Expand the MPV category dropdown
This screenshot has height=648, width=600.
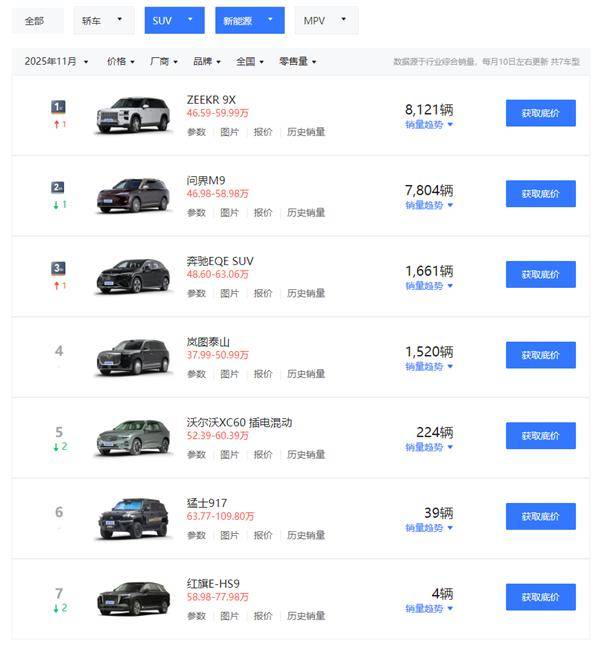coord(326,20)
